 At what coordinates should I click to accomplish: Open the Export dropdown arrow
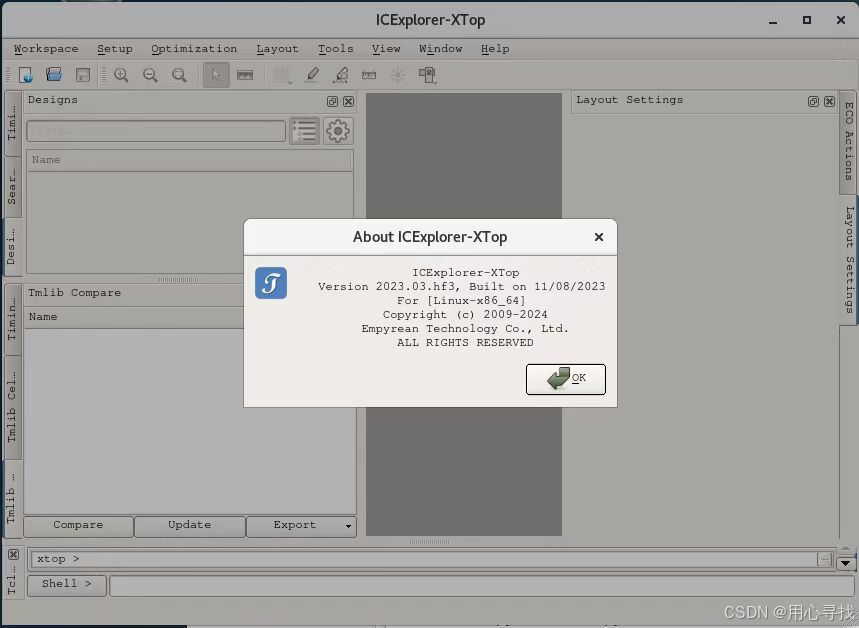pos(348,526)
